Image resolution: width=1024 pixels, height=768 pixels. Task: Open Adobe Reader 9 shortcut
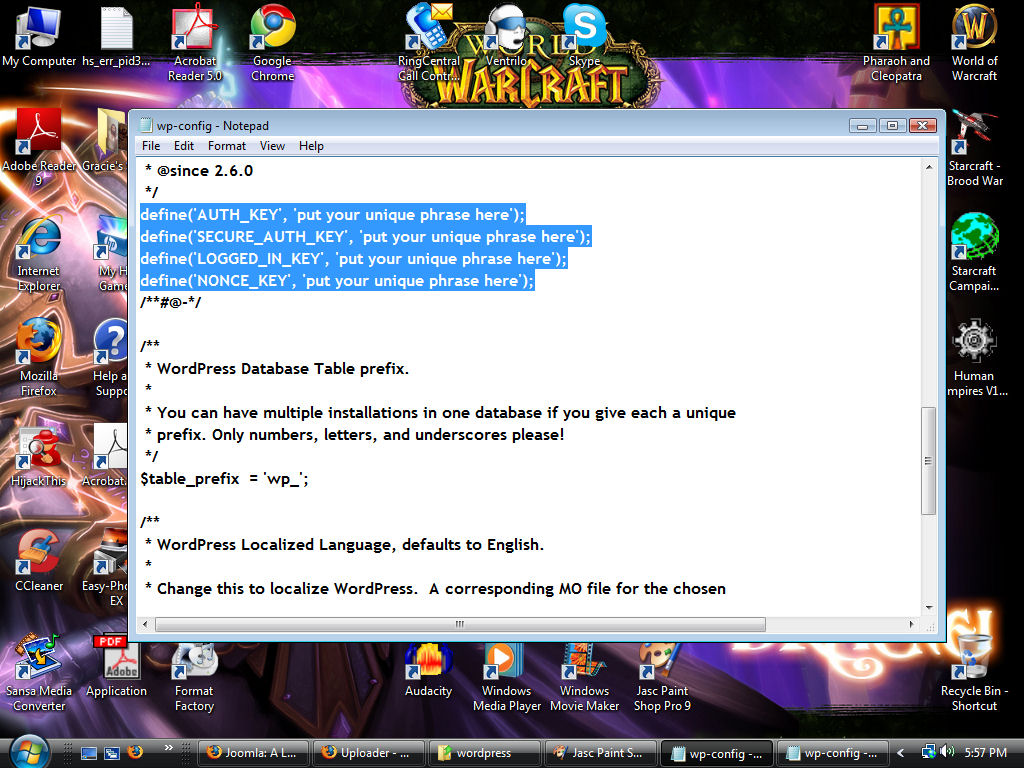click(x=39, y=148)
